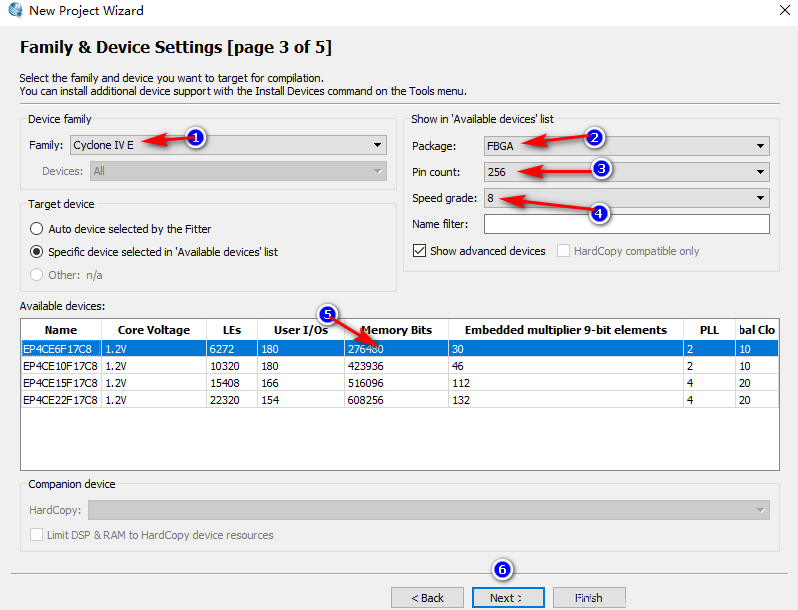Screen dimensions: 798x610
Task: Go back with the Back button
Action: click(427, 598)
